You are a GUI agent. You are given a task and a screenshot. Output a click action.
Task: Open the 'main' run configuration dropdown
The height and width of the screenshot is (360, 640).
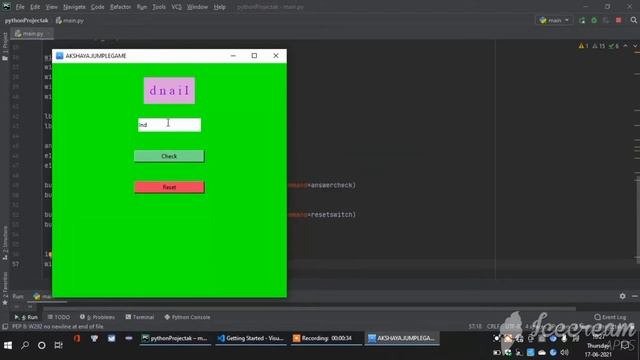click(554, 20)
